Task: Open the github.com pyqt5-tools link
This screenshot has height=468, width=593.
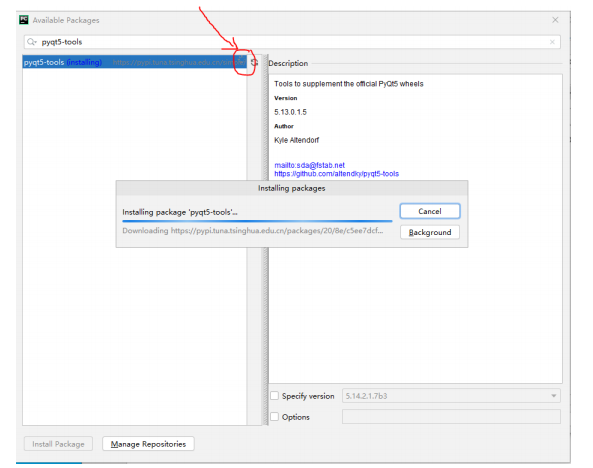Action: (336, 174)
